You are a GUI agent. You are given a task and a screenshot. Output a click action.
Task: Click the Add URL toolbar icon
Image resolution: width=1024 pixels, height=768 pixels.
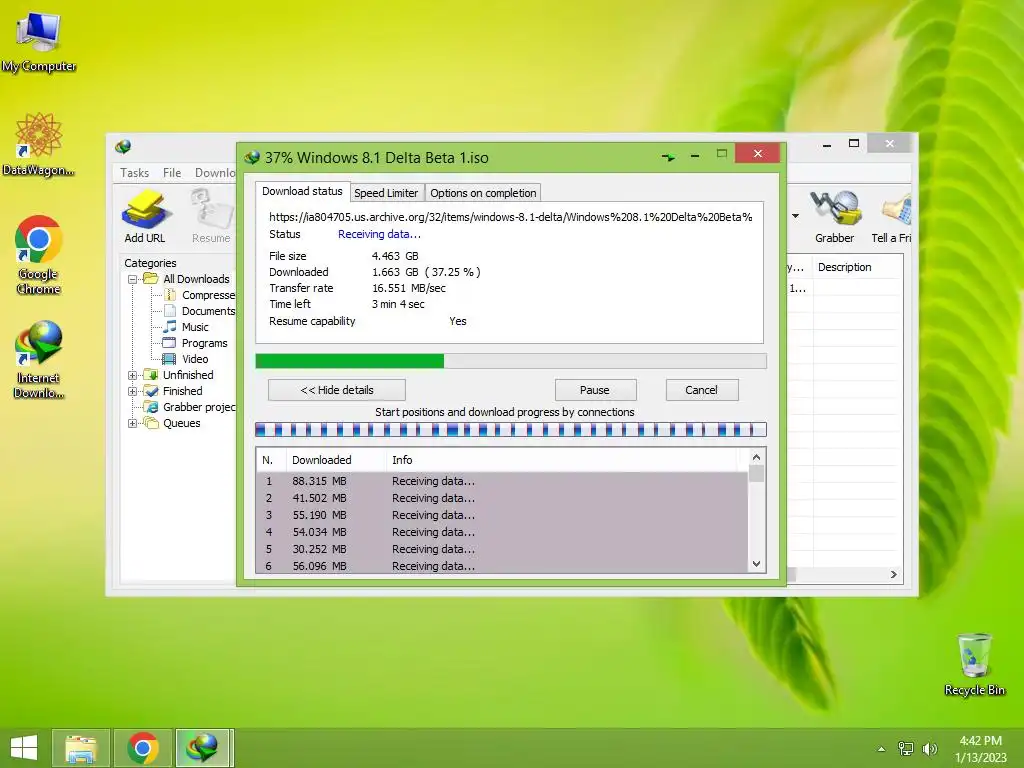(145, 216)
